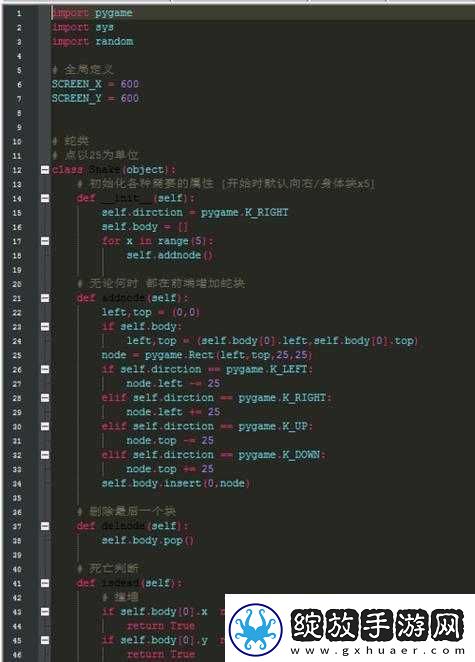Collapse the def addnode fold marker
This screenshot has height=662, width=475.
coord(45,298)
